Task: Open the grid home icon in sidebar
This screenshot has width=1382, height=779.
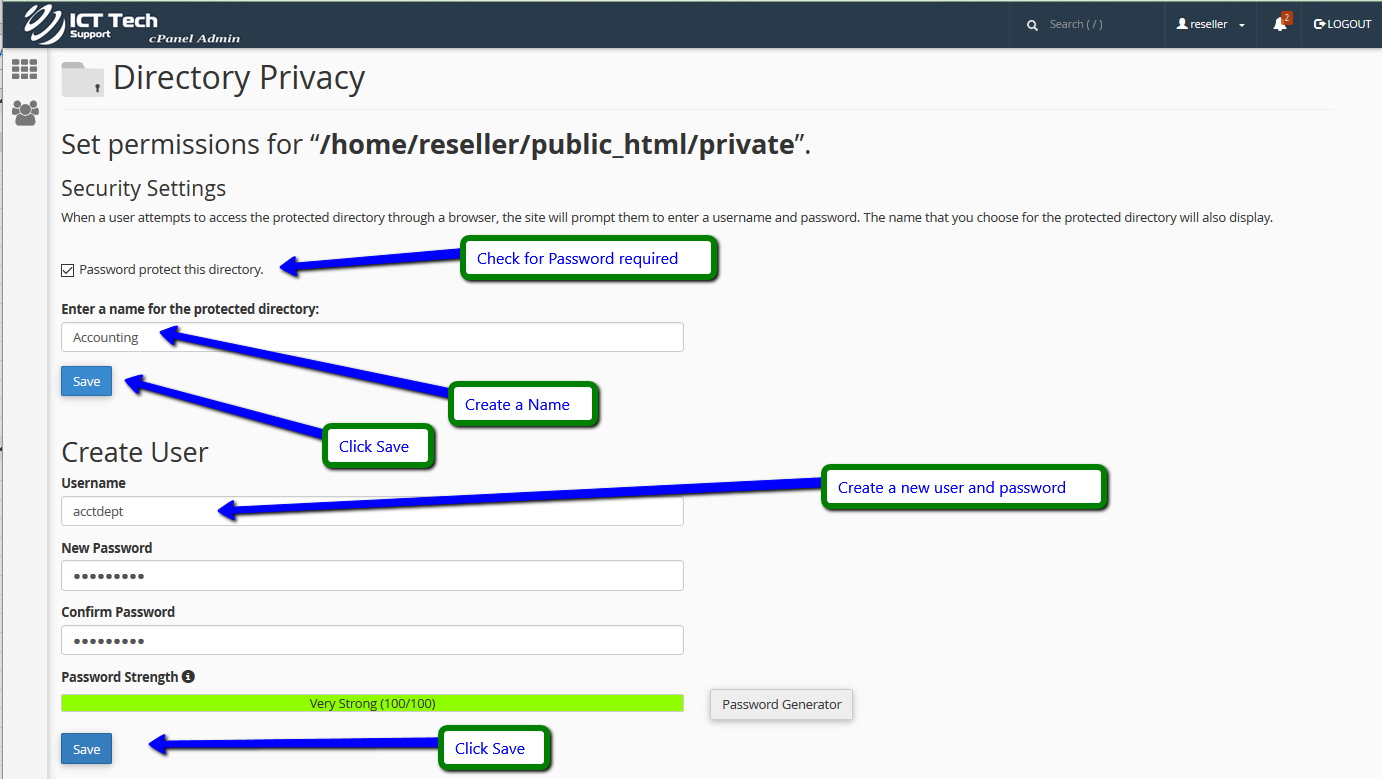Action: click(24, 69)
